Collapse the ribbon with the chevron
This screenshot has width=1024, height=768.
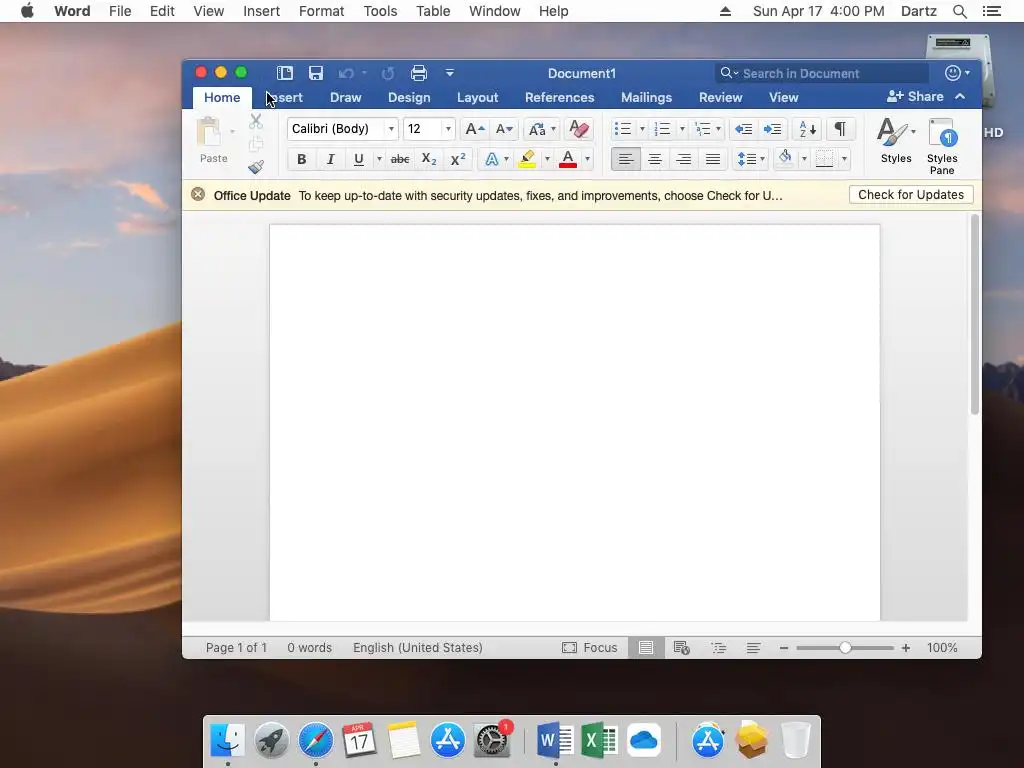pyautogui.click(x=960, y=97)
